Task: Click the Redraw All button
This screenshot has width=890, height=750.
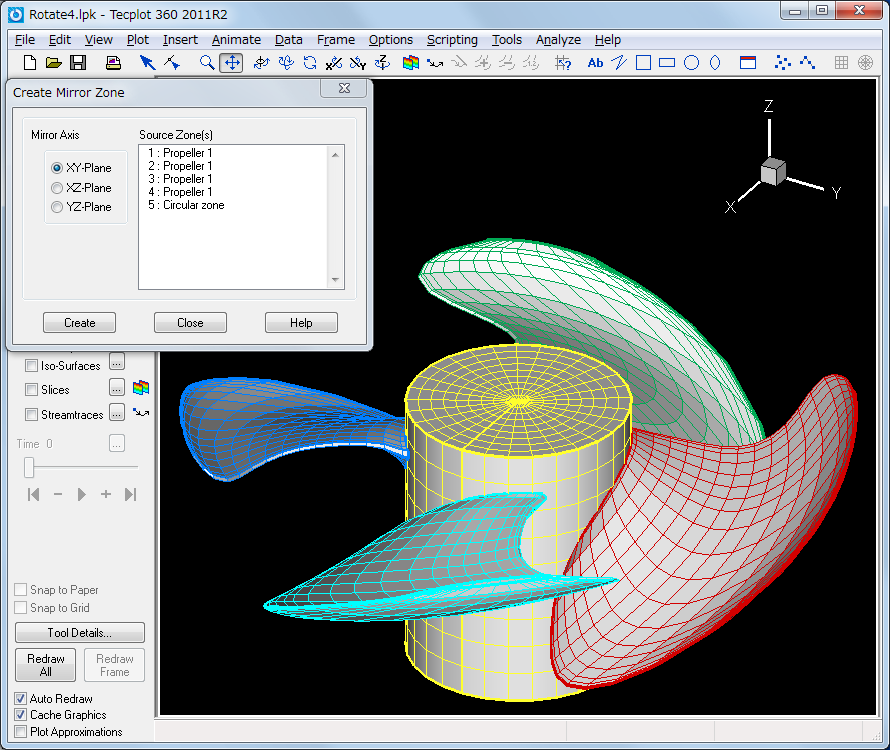Action: [x=45, y=665]
